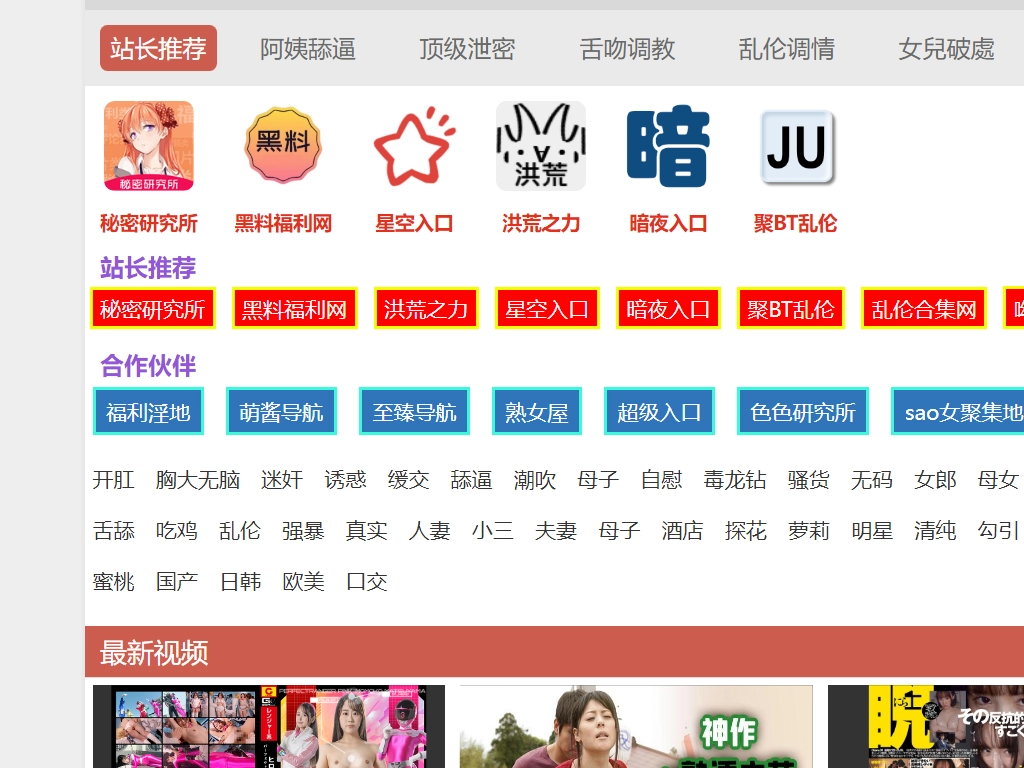The image size is (1024, 768).
Task: Click the 最新视频 section header
Action: tap(154, 653)
